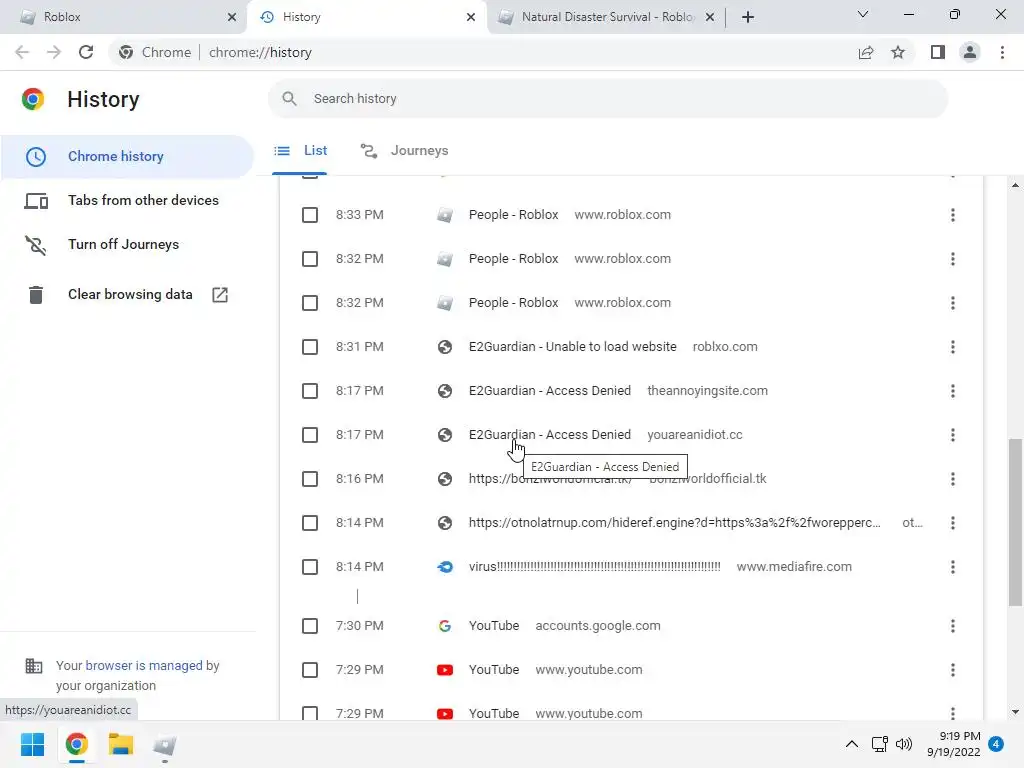Reload the history page
This screenshot has height=768, width=1024.
point(86,52)
